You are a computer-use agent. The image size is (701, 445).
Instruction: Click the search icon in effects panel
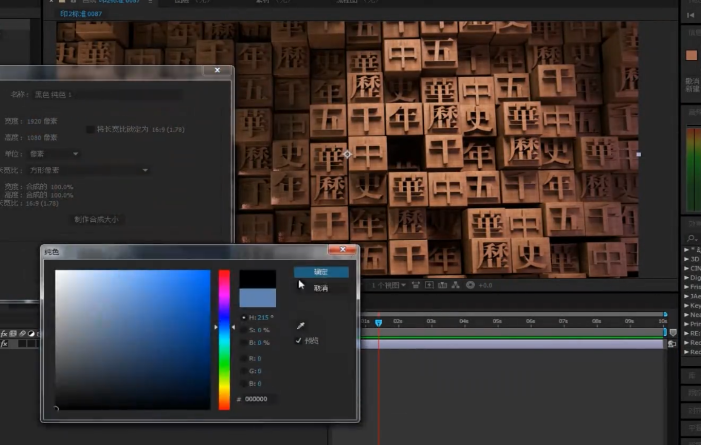pos(691,238)
